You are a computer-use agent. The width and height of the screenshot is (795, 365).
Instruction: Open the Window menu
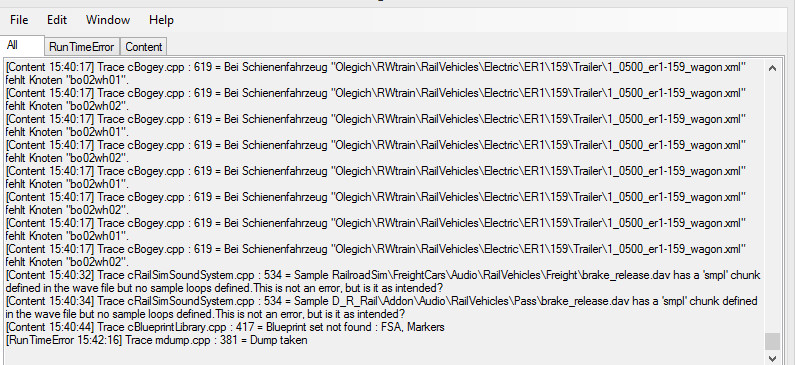108,20
